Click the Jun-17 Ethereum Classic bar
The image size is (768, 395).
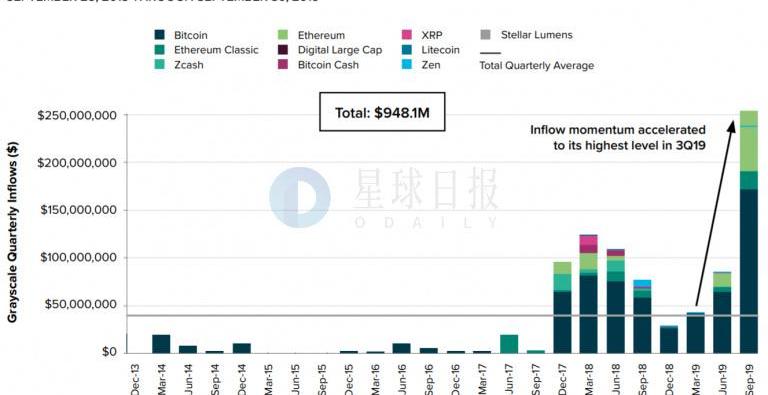point(508,344)
